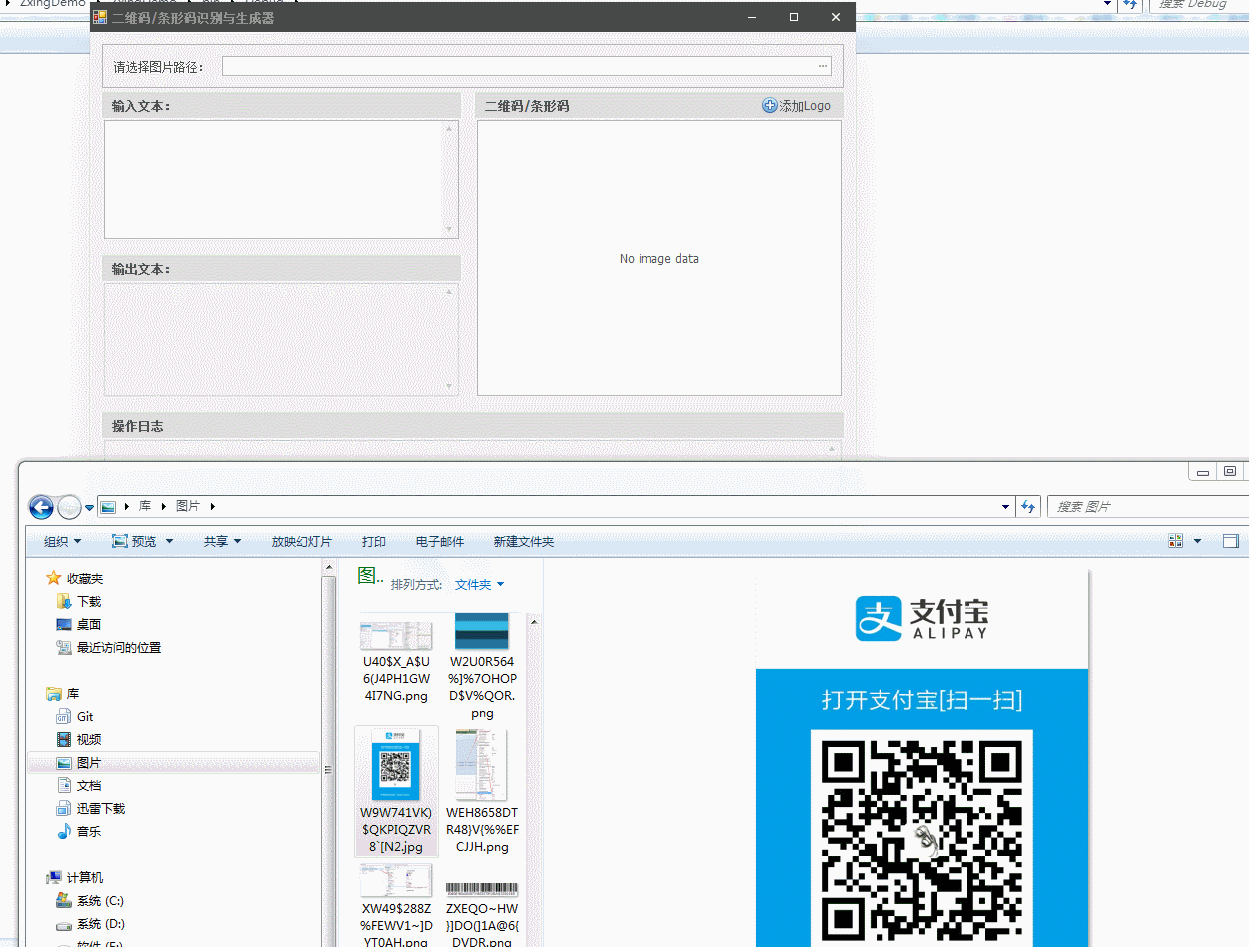Click 放映幻灯片 in the toolbar

coord(301,541)
